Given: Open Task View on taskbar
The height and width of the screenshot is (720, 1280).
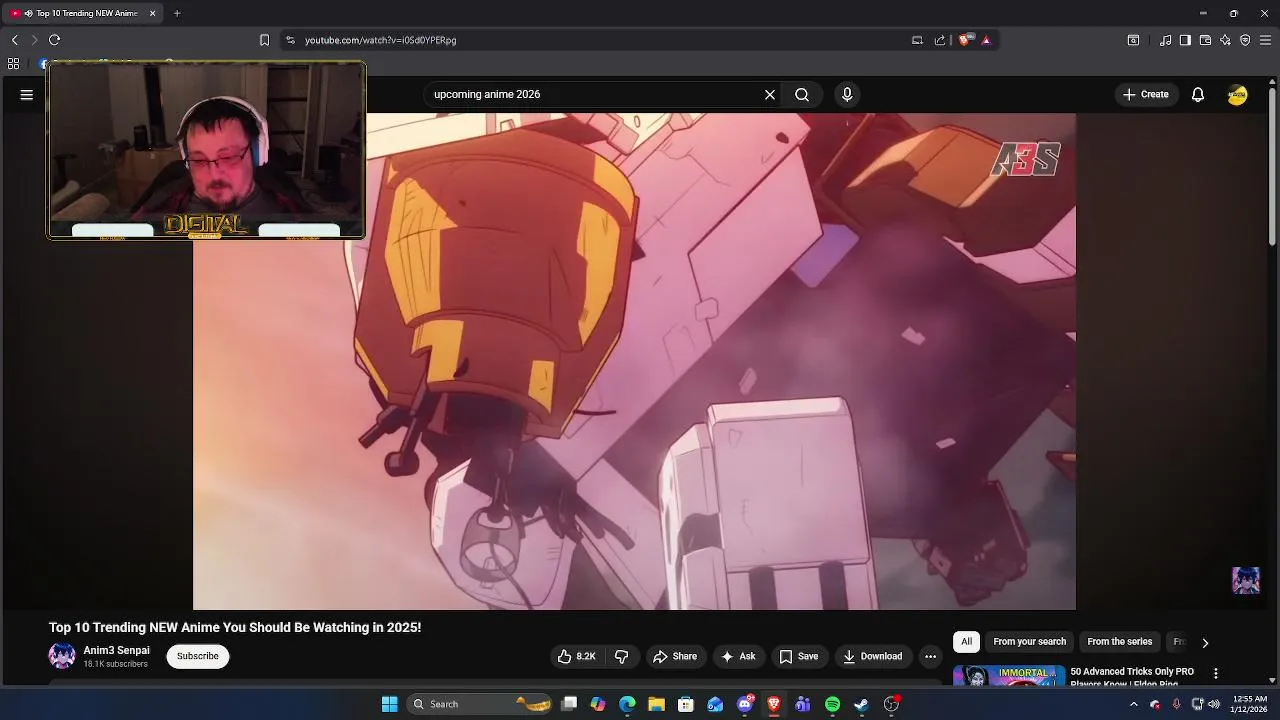Looking at the screenshot, I should point(569,704).
